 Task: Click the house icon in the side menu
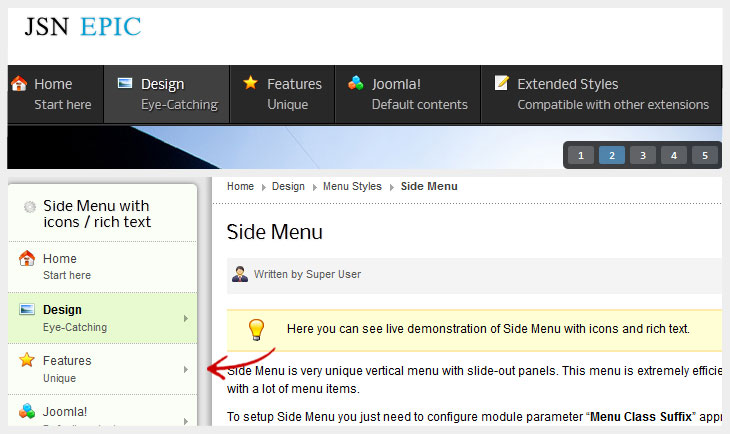pos(27,259)
